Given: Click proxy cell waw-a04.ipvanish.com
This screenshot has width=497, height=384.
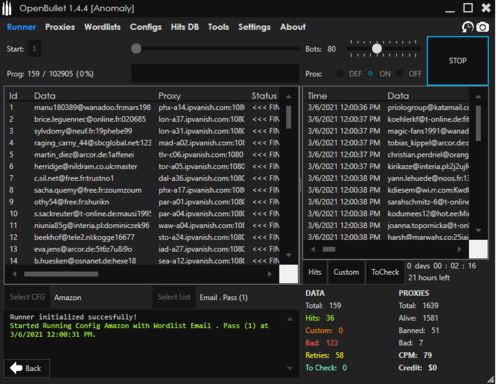Looking at the screenshot, I should click(201, 225).
